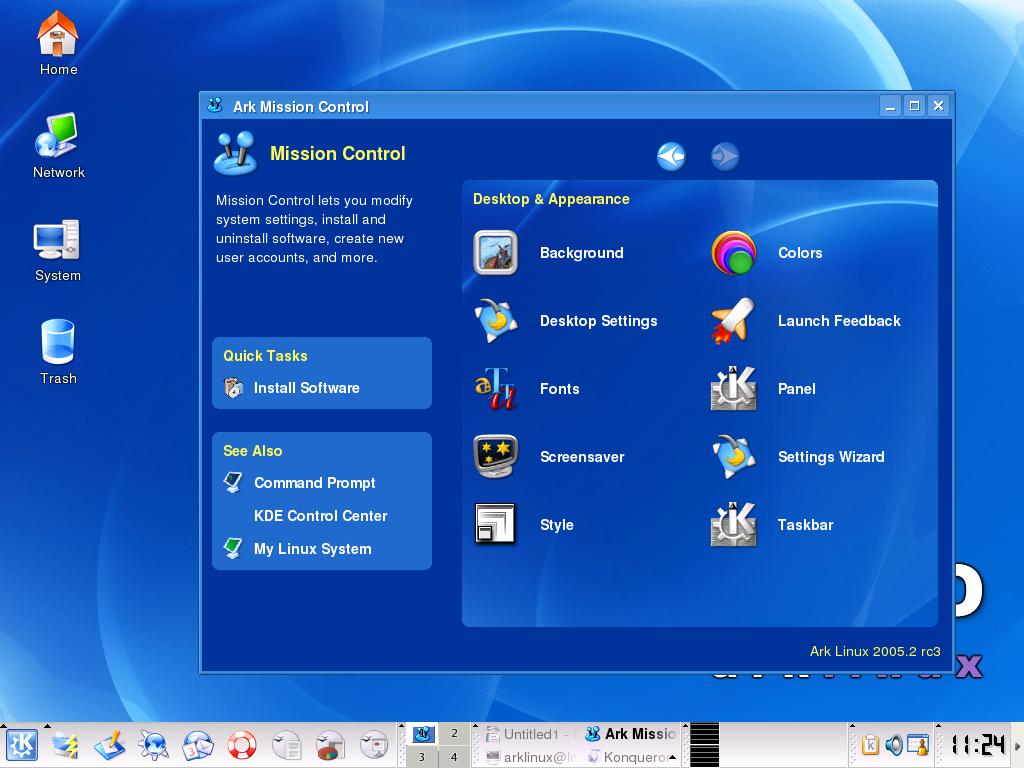Maximize the Ark Mission Control window
This screenshot has width=1024, height=768.
pos(914,106)
